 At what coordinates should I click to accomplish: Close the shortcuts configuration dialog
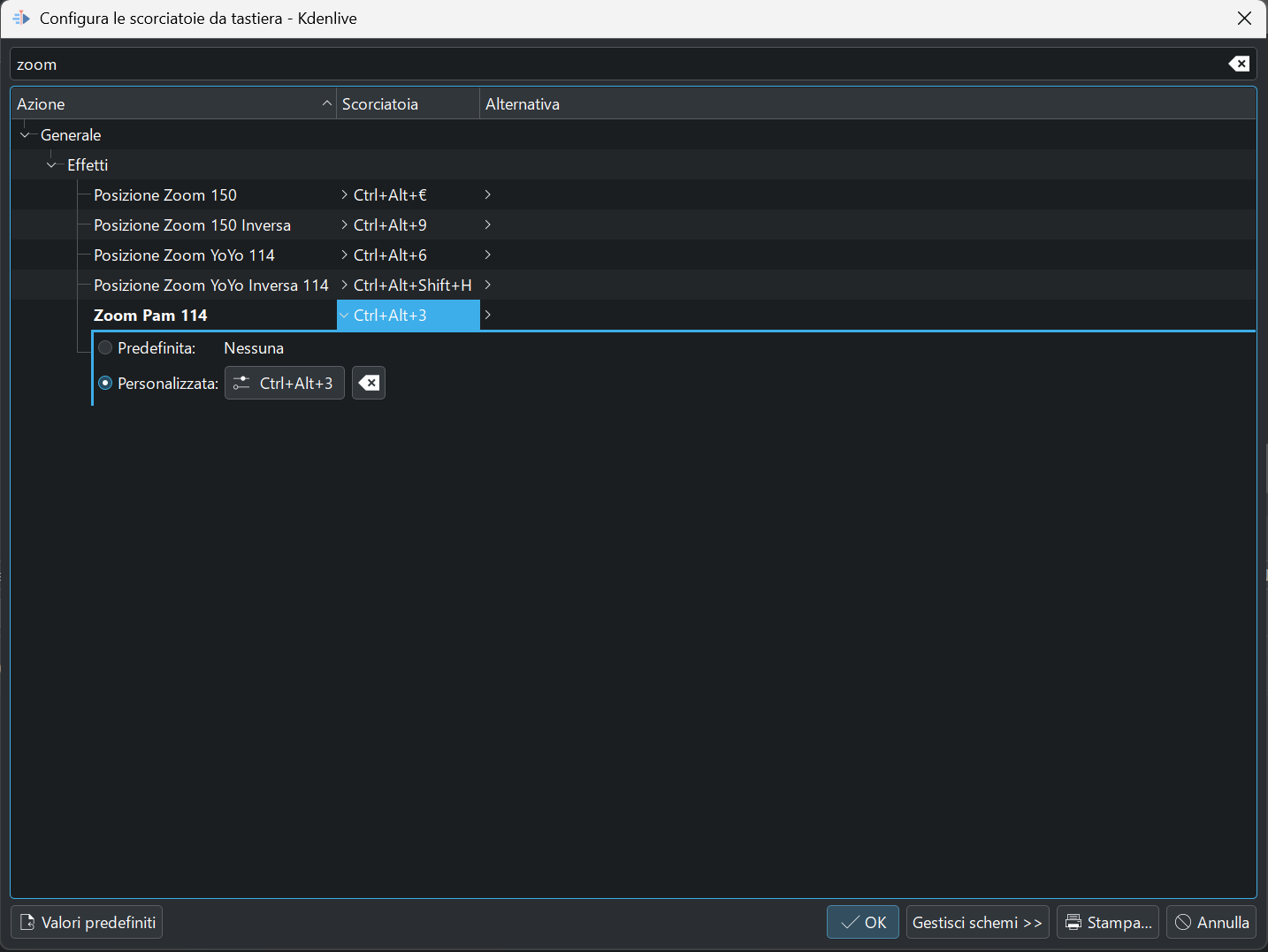[x=1244, y=18]
